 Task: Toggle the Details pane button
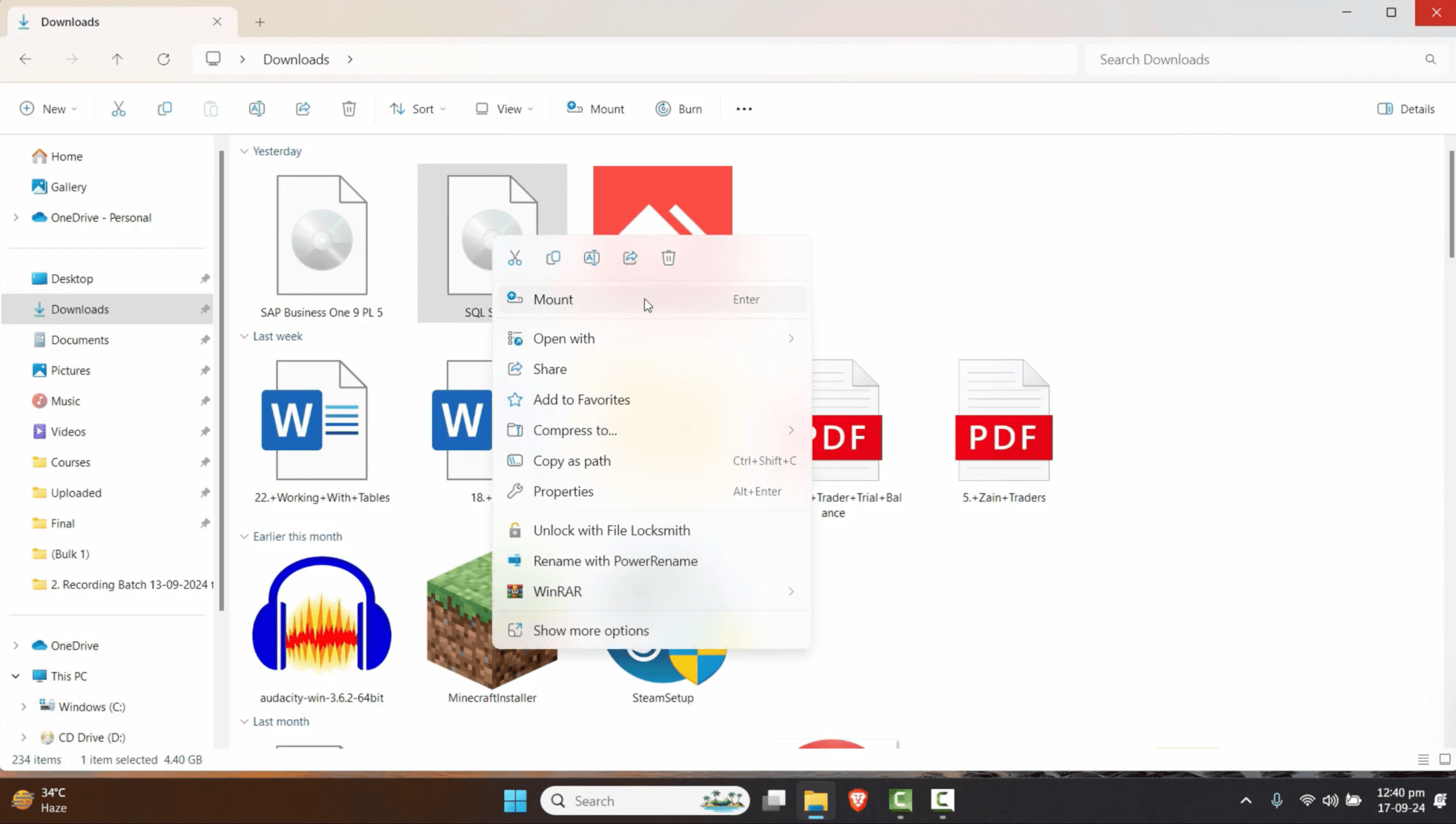tap(1406, 109)
